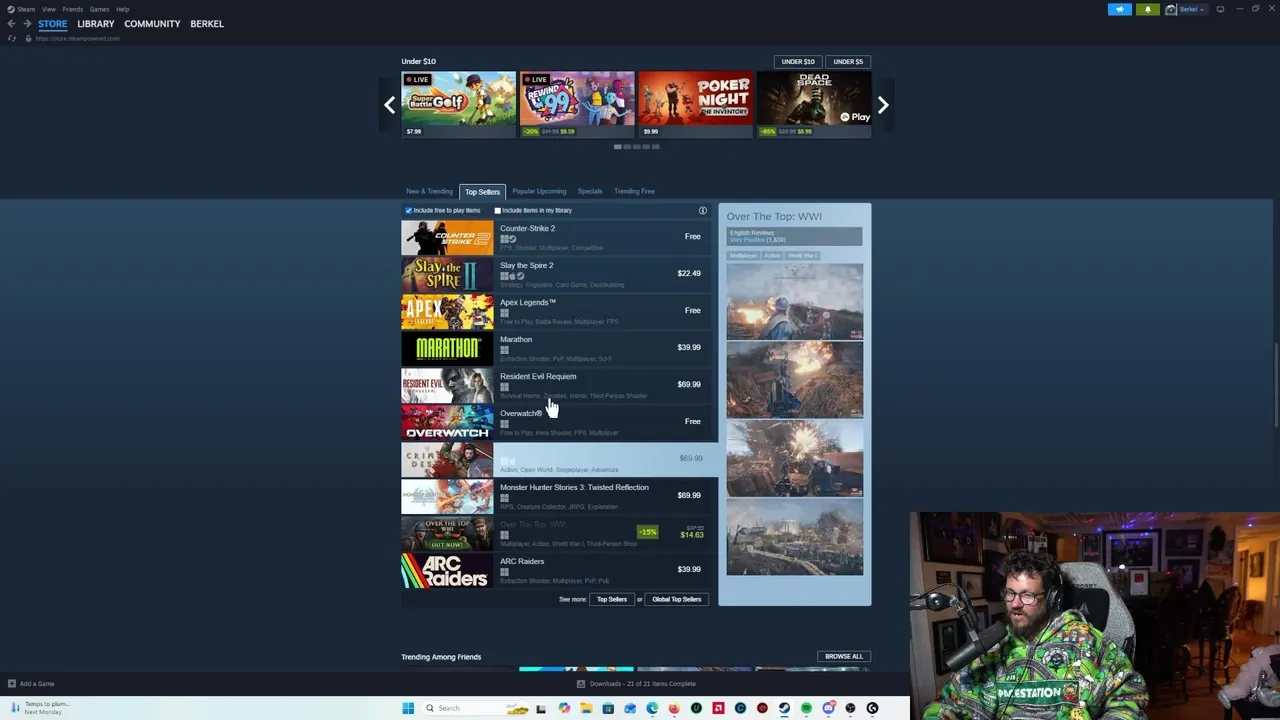Open the Dead Space capsule
1280x720 pixels.
point(813,104)
